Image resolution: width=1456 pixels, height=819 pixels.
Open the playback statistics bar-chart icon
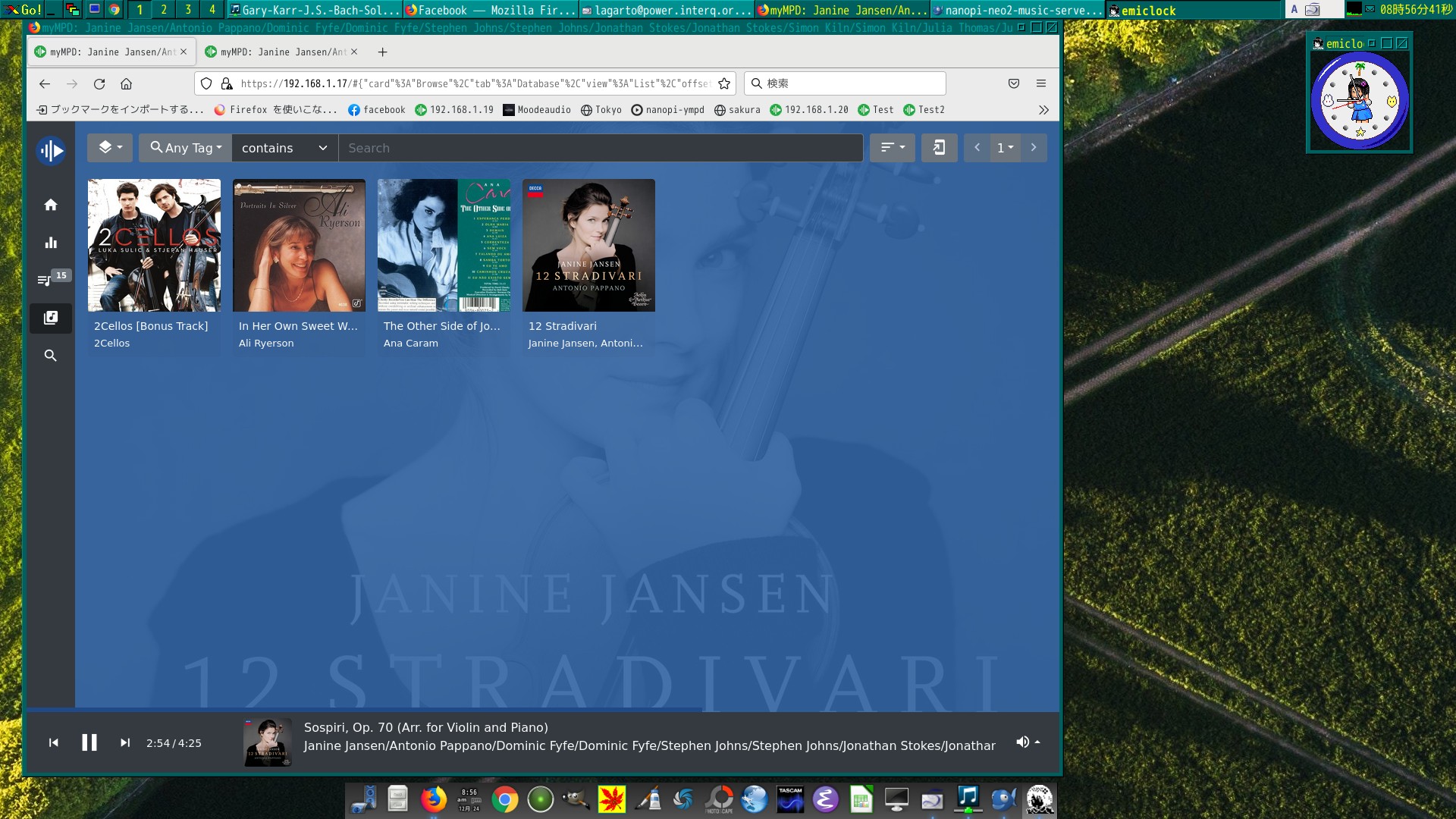51,243
